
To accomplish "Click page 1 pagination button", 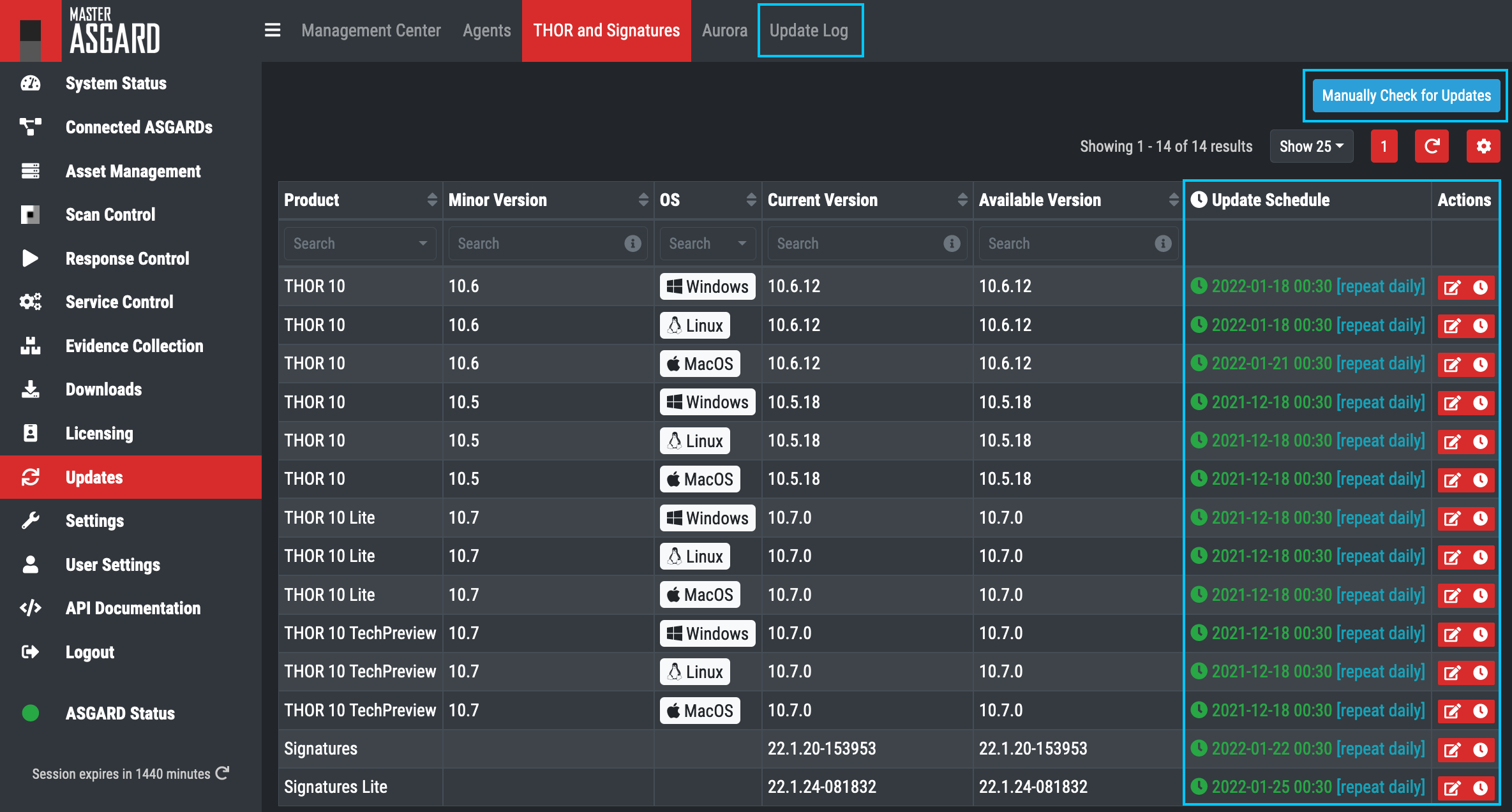I will 1384,147.
